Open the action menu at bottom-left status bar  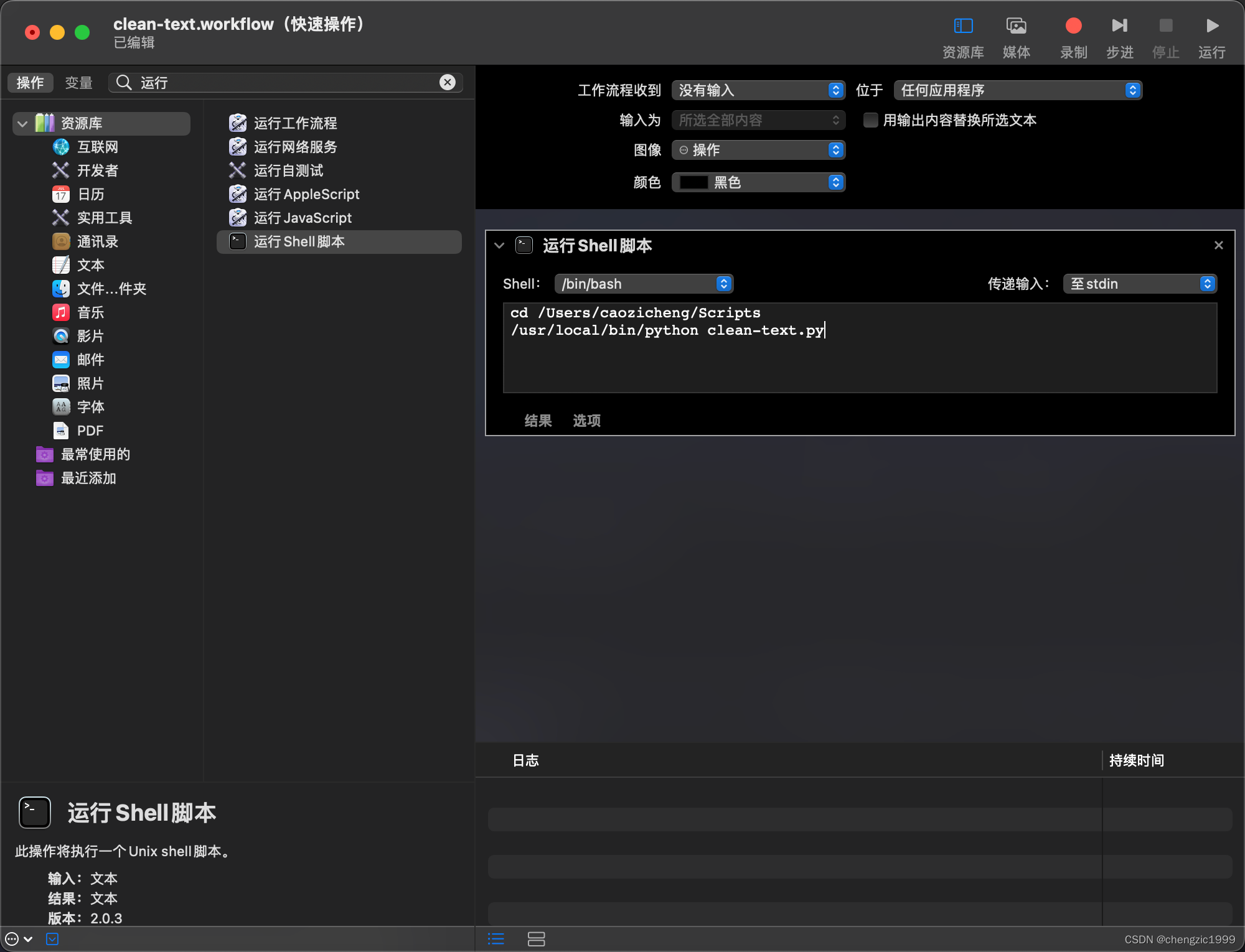[x=19, y=939]
